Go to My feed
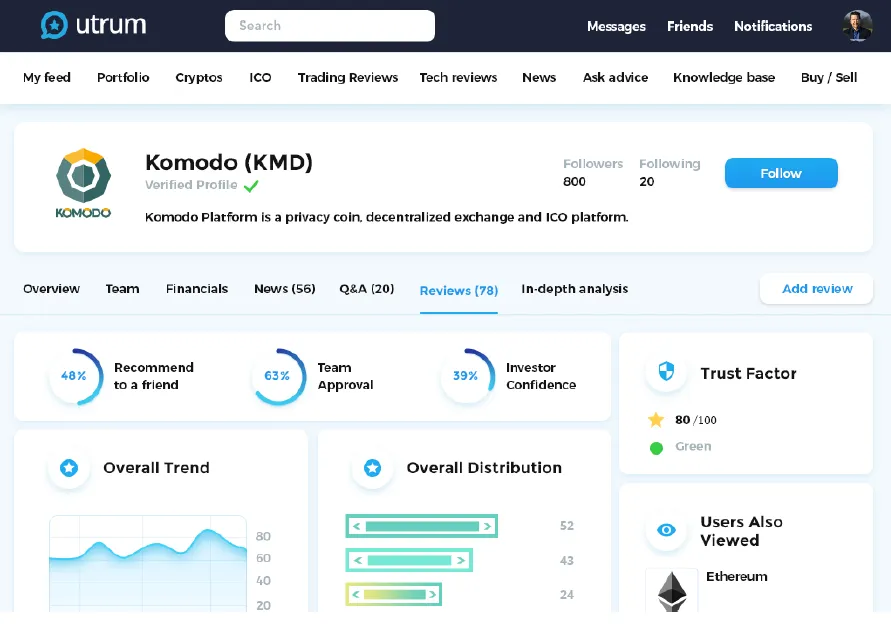891x631 pixels. tap(47, 77)
